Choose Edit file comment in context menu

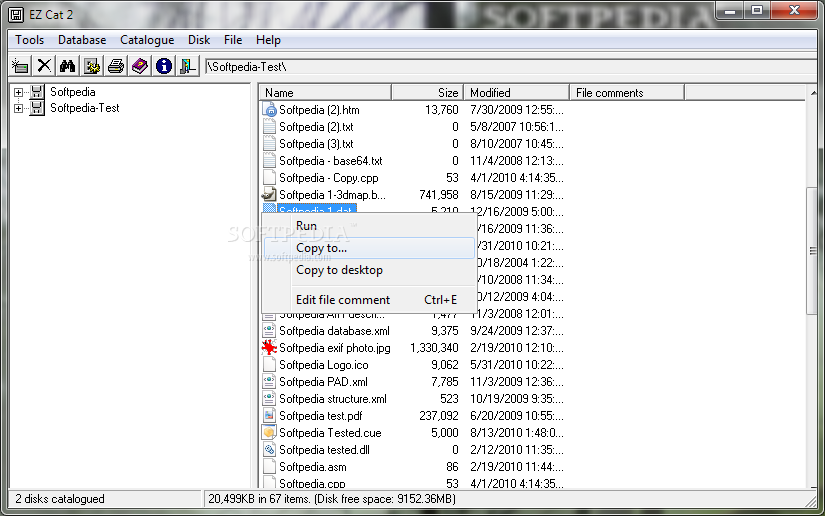pos(369,300)
